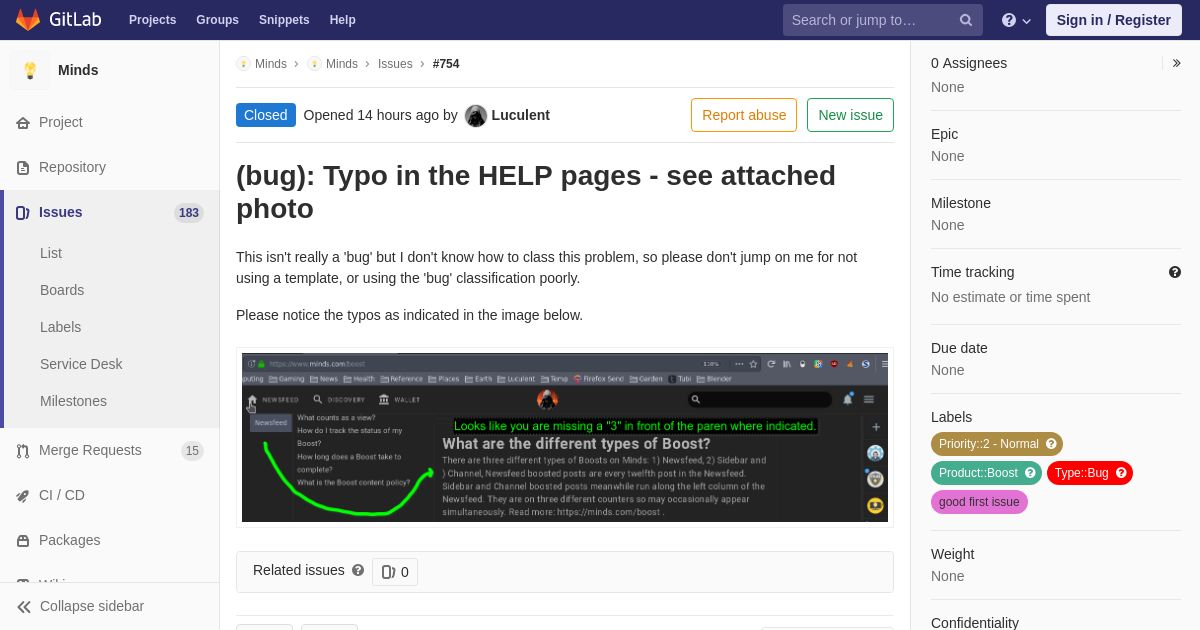Viewport: 1200px width, 630px height.
Task: Open the Help question mark menu
Action: pyautogui.click(x=1016, y=20)
